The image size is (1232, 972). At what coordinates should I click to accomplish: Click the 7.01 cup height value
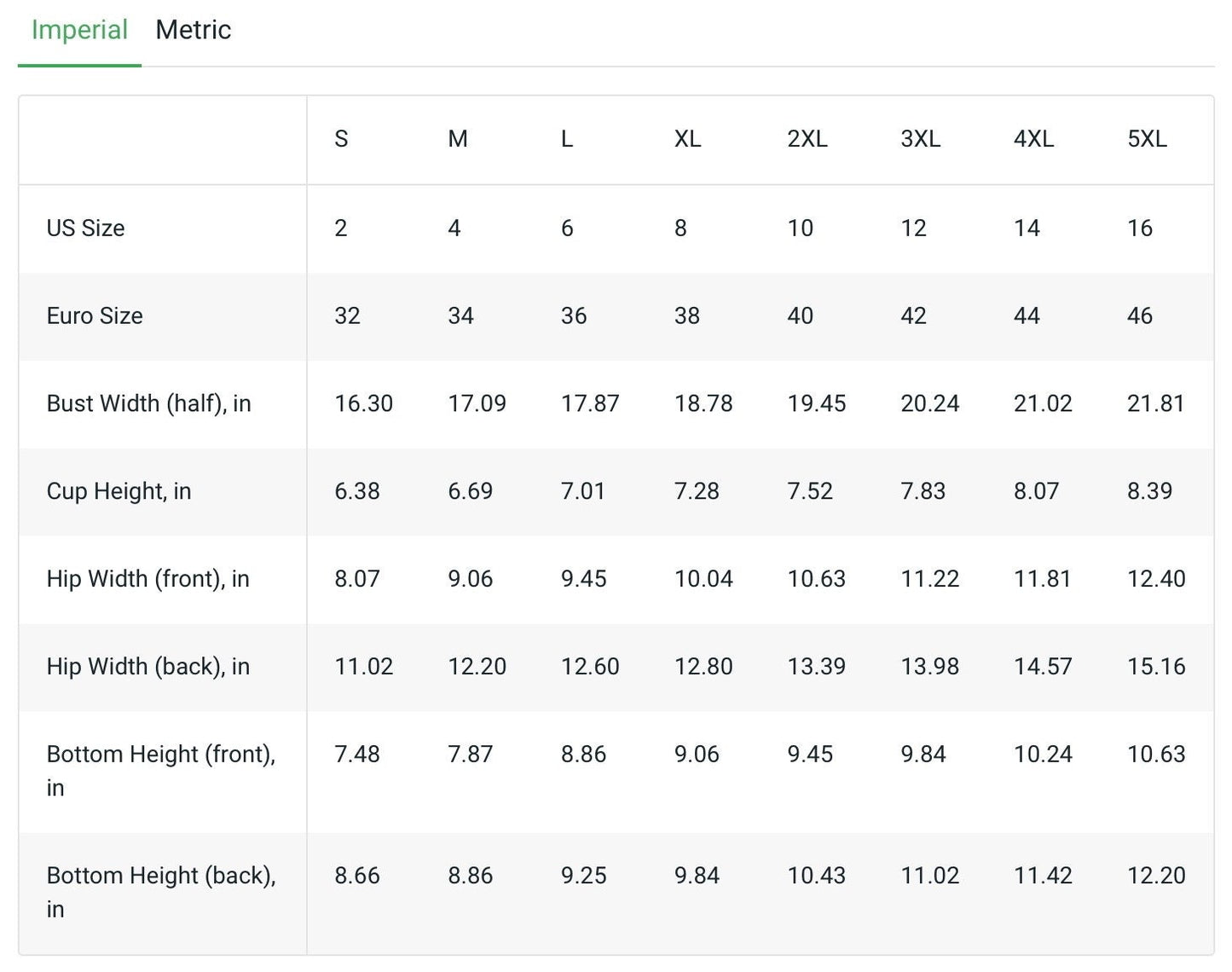(x=582, y=492)
